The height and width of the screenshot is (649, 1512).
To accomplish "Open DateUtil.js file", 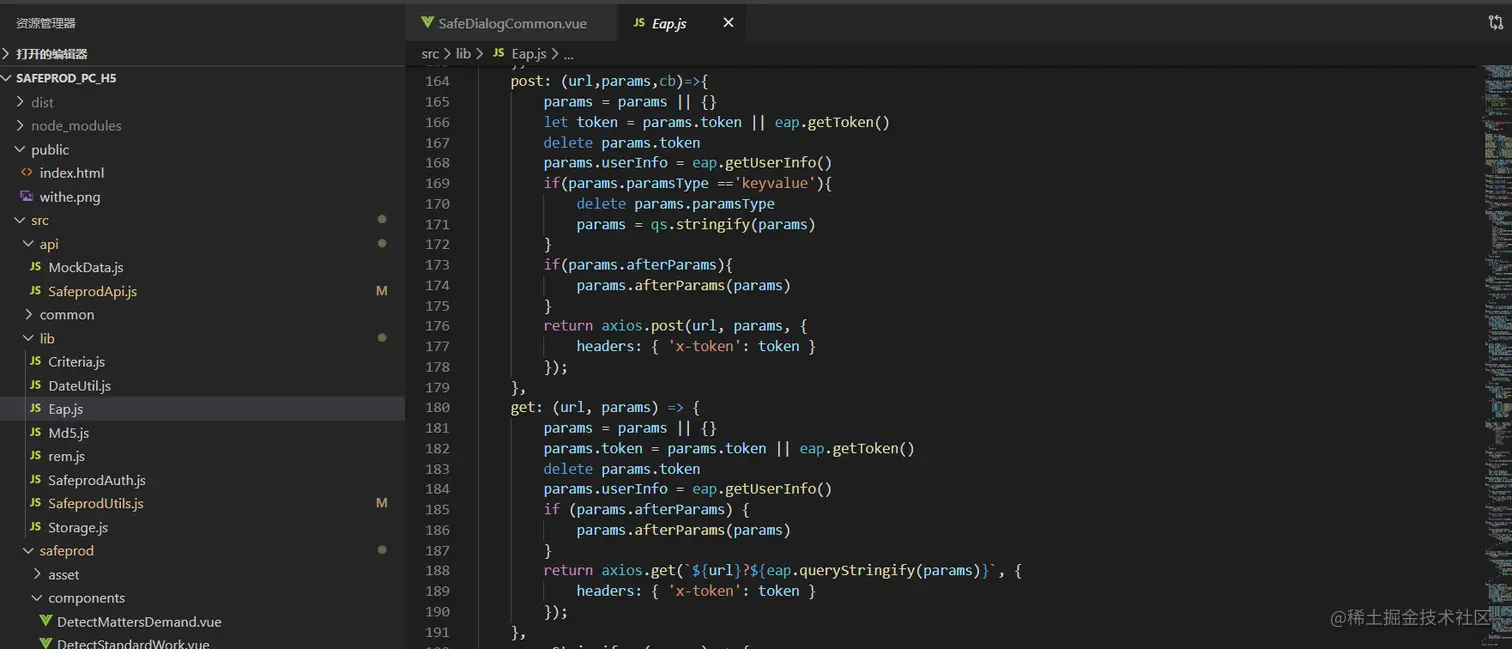I will (202, 385).
